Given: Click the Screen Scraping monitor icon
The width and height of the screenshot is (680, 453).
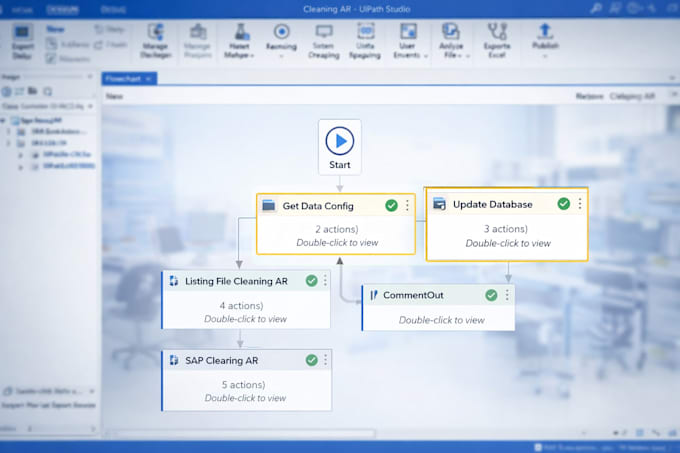Looking at the screenshot, I should 324,32.
